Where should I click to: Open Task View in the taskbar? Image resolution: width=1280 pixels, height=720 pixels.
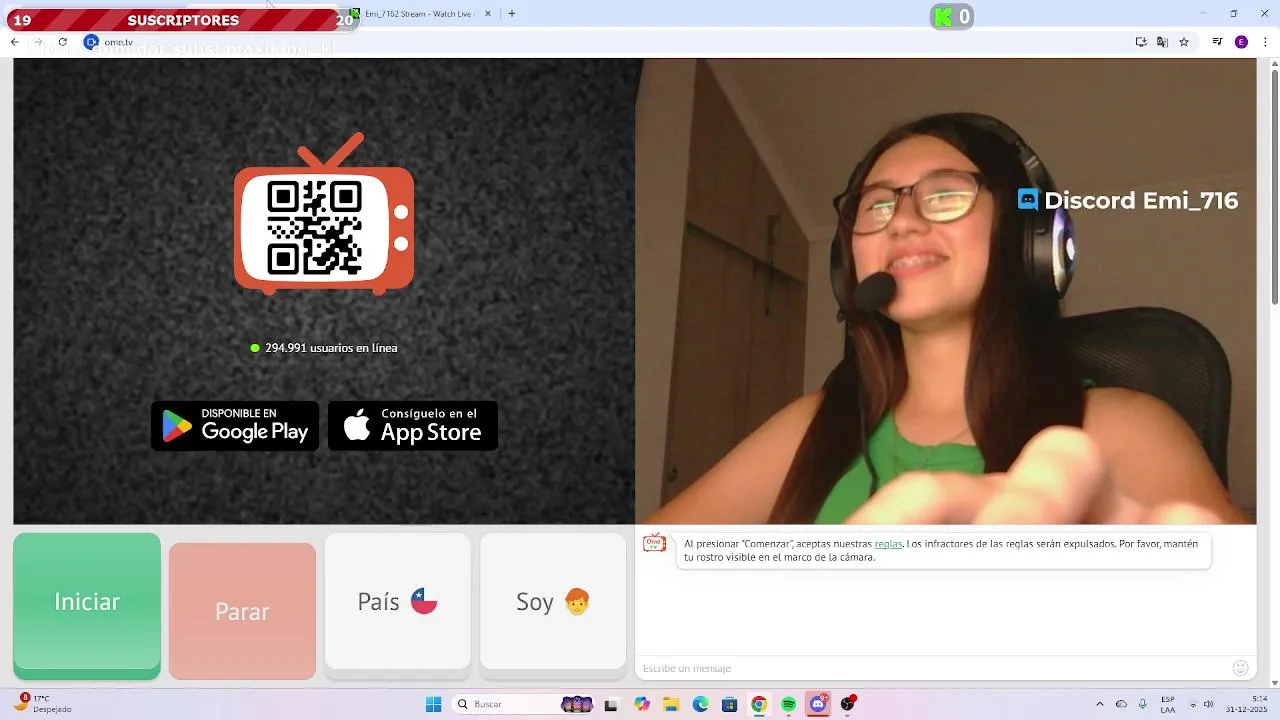[611, 704]
